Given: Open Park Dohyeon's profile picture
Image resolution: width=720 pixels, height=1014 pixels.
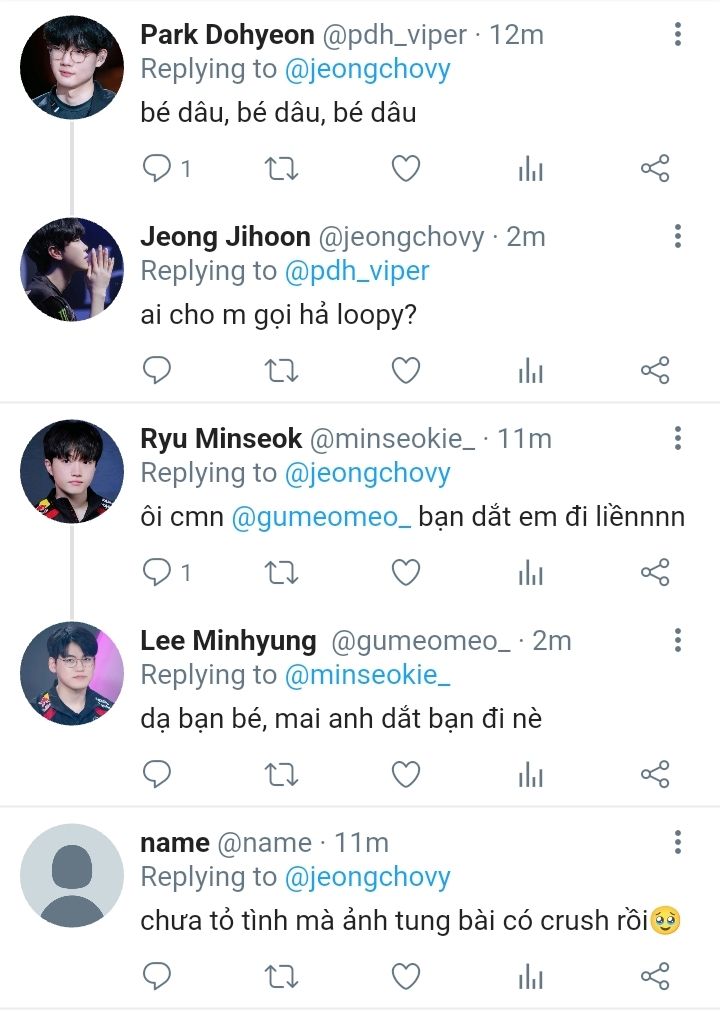Looking at the screenshot, I should [72, 67].
